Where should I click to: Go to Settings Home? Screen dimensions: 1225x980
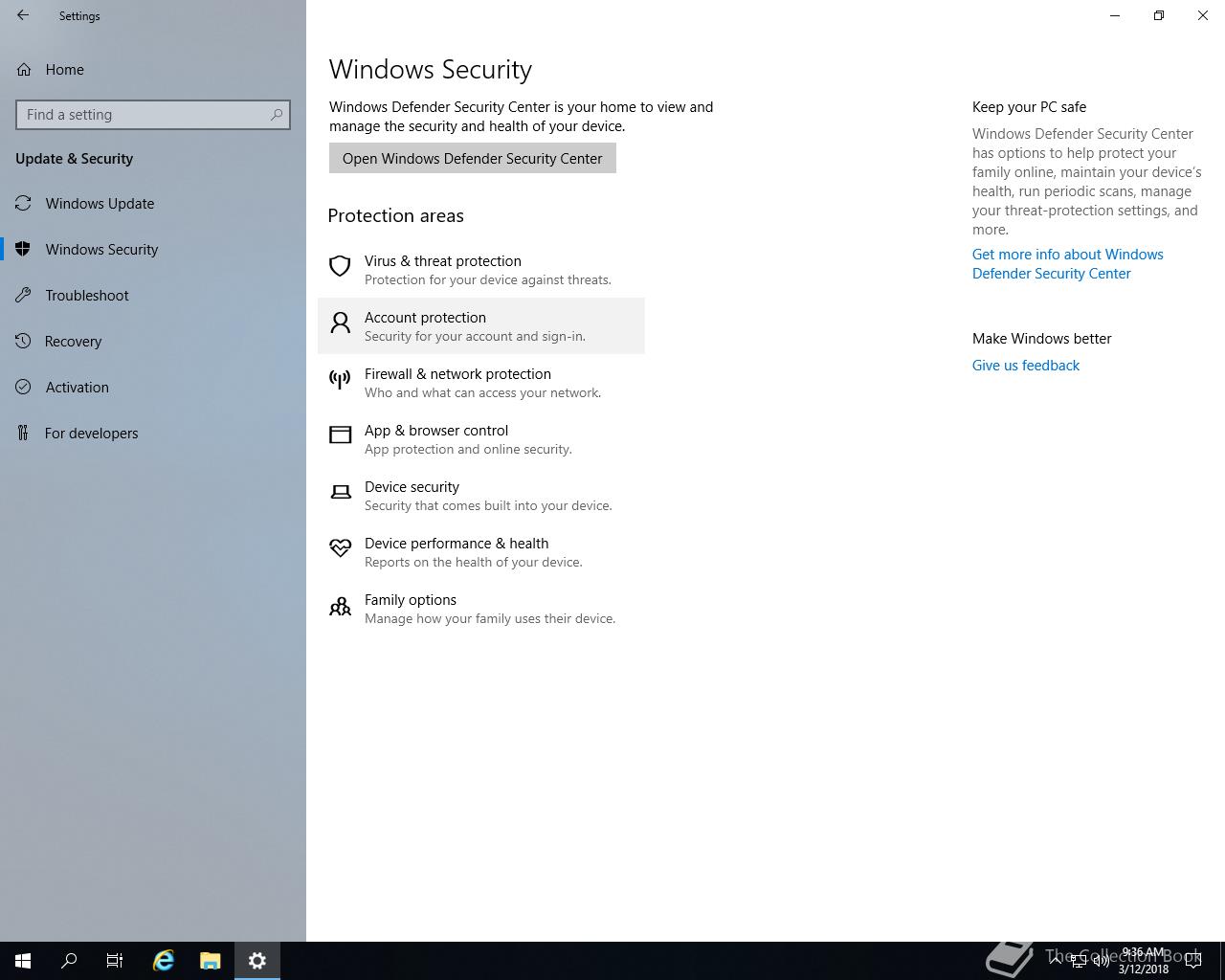pos(64,70)
